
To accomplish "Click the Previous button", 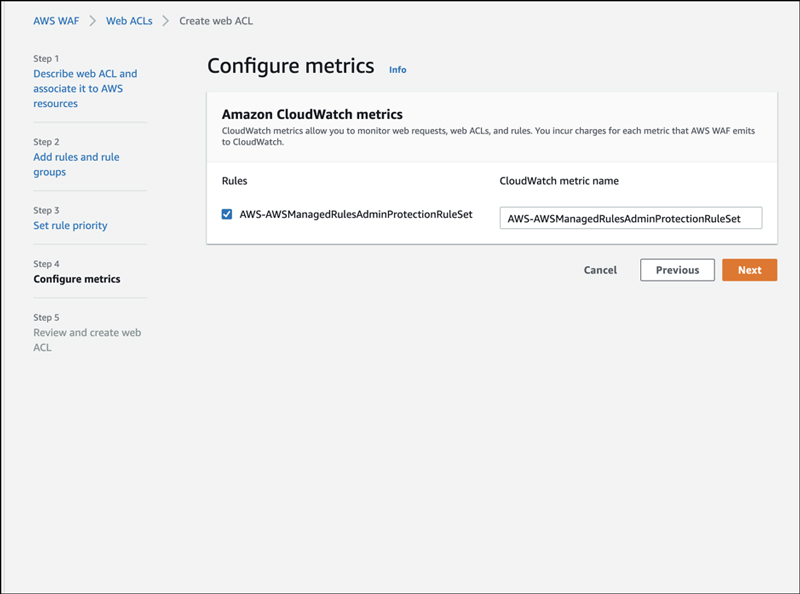I will 677,270.
